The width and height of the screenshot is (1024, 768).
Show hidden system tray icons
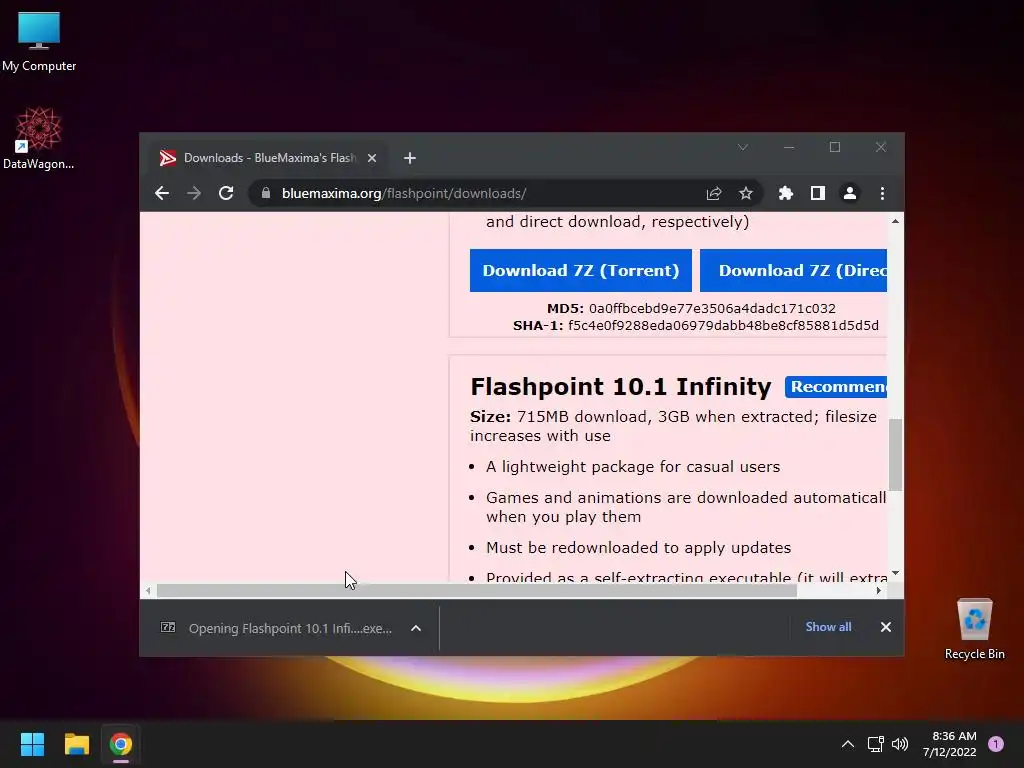point(848,744)
